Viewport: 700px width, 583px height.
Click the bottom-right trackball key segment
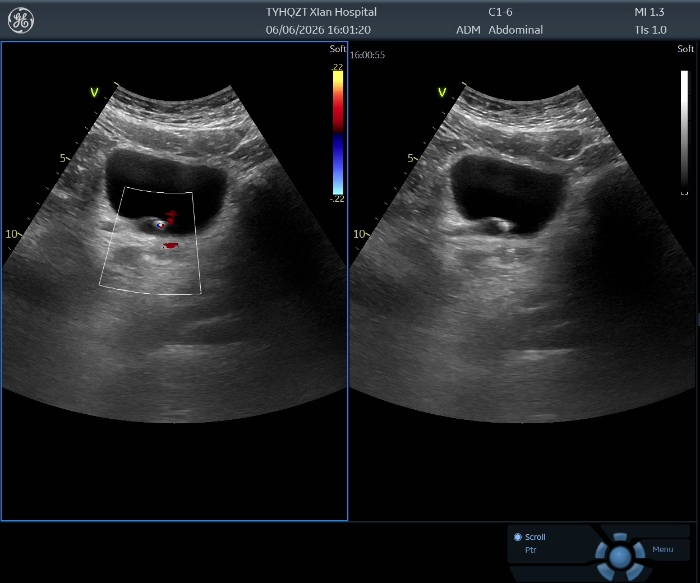[x=634, y=571]
